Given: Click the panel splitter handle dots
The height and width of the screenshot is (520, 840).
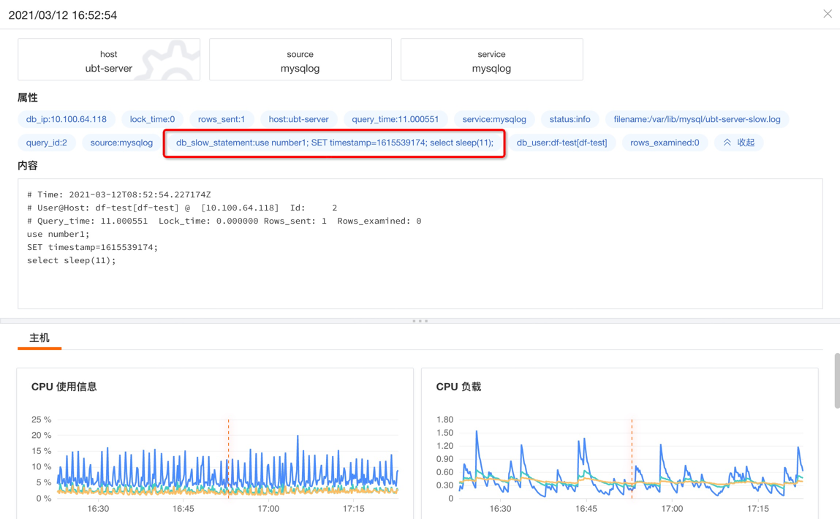Looking at the screenshot, I should tap(420, 321).
